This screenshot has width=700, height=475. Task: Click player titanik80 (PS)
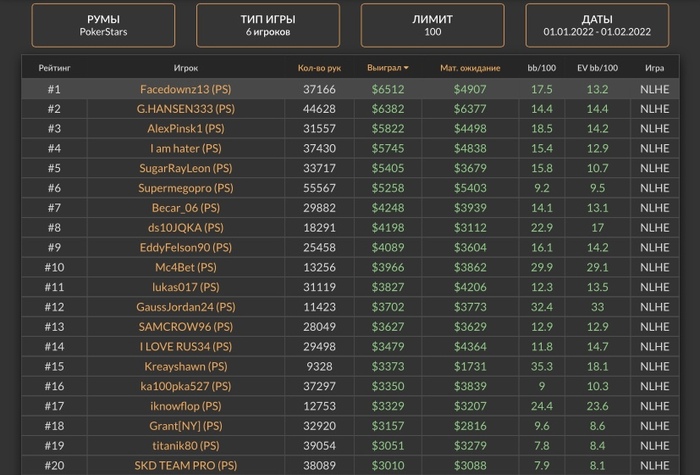pos(187,445)
